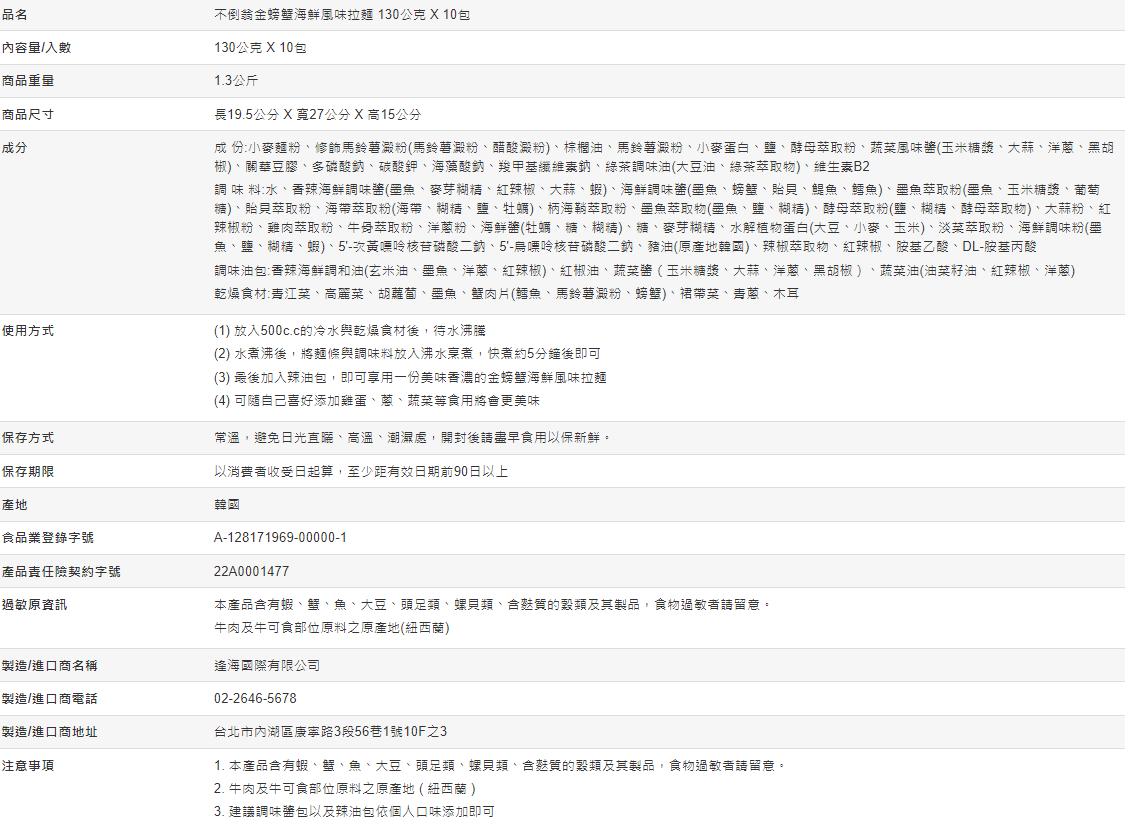Screen dimensions: 1129x824
Task: Click the 保存期限 row label
Action: click(28, 471)
